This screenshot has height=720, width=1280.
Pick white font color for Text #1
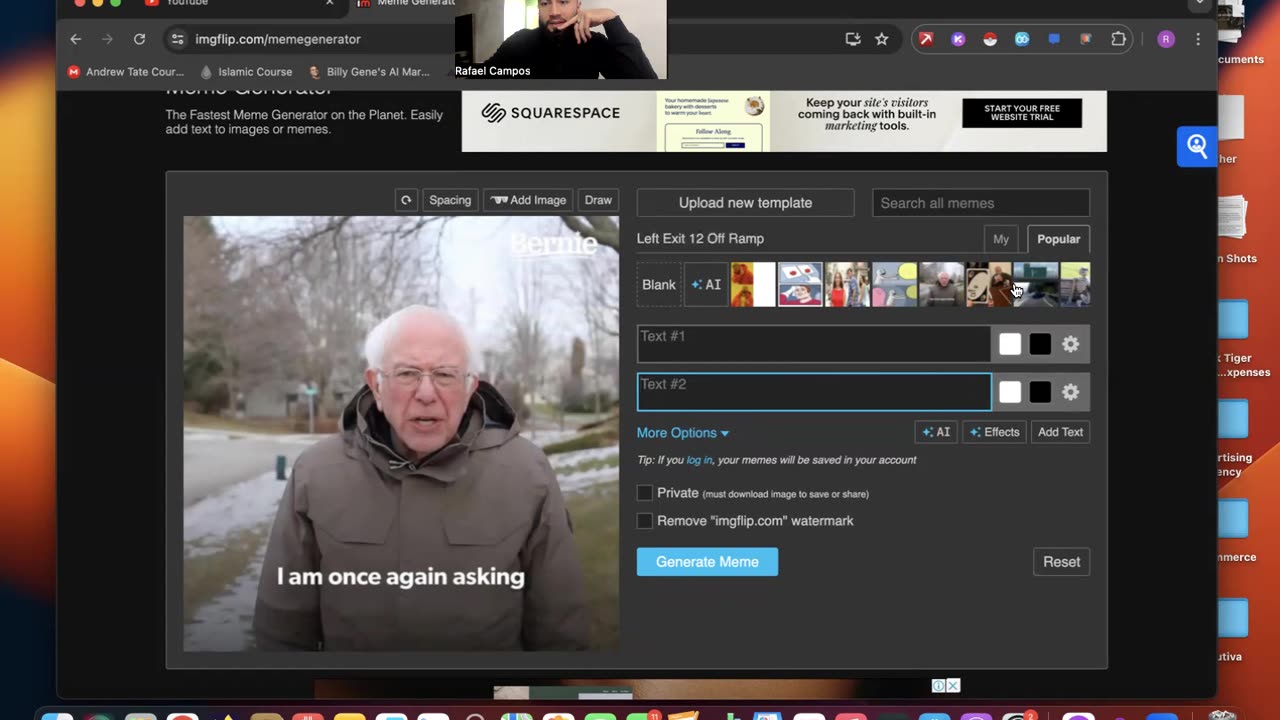click(x=1010, y=344)
